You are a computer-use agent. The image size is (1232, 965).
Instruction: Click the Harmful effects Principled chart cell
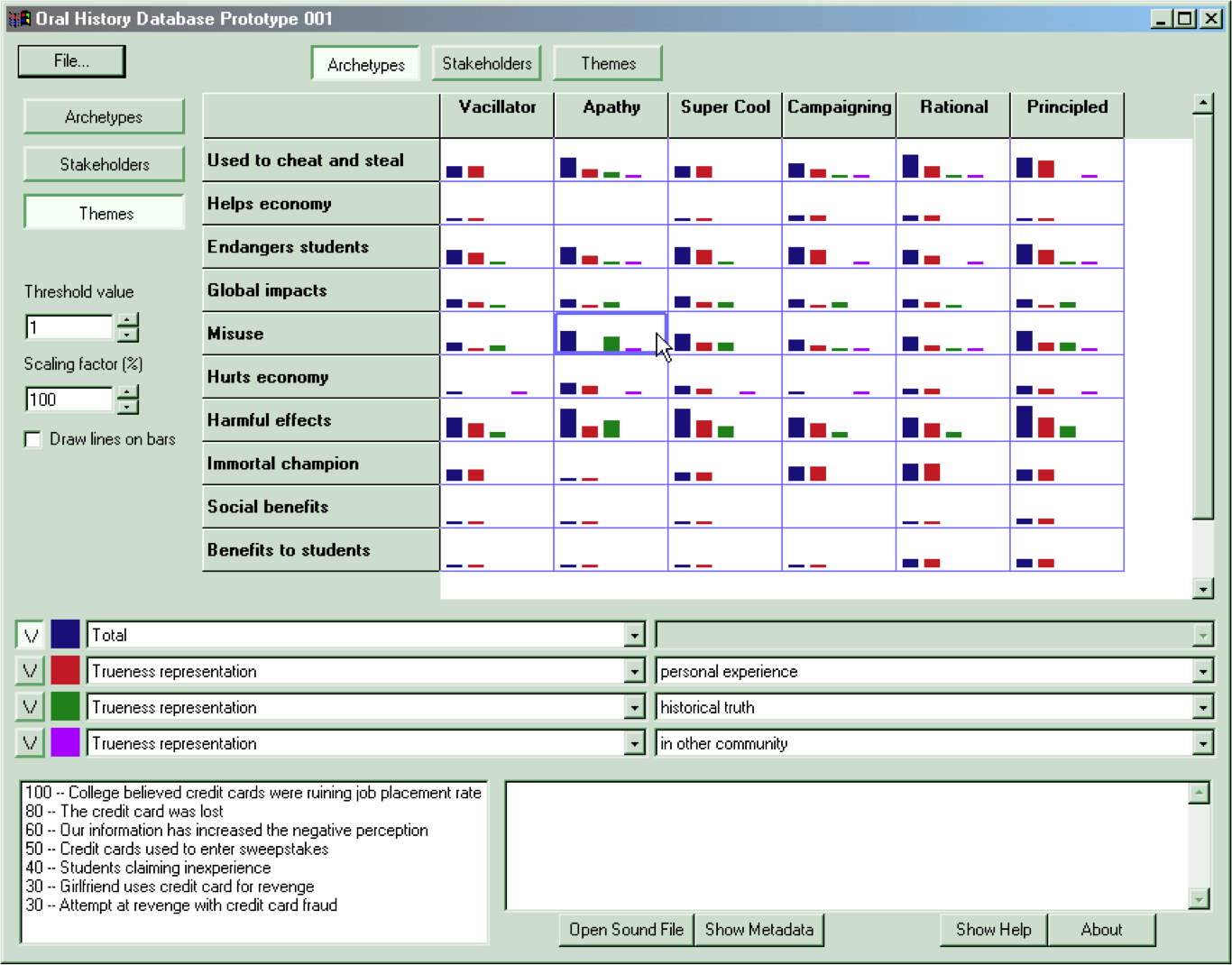[x=1067, y=420]
